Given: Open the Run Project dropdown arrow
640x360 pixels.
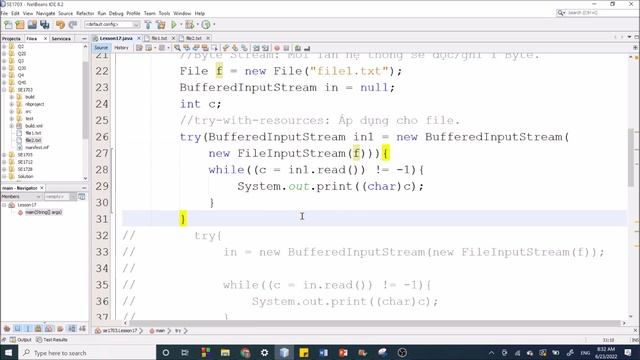Looking at the screenshot, I should pos(181,25).
